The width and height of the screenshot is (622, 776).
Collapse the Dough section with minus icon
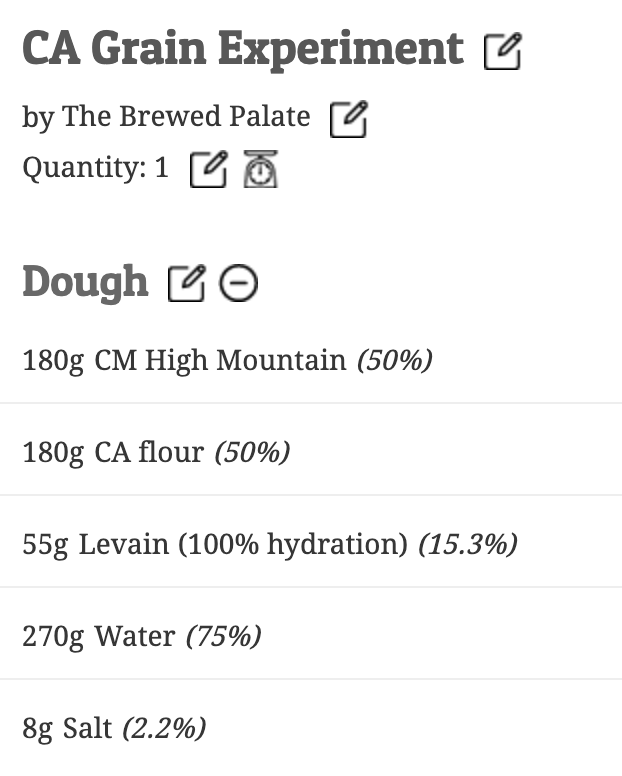coord(239,285)
